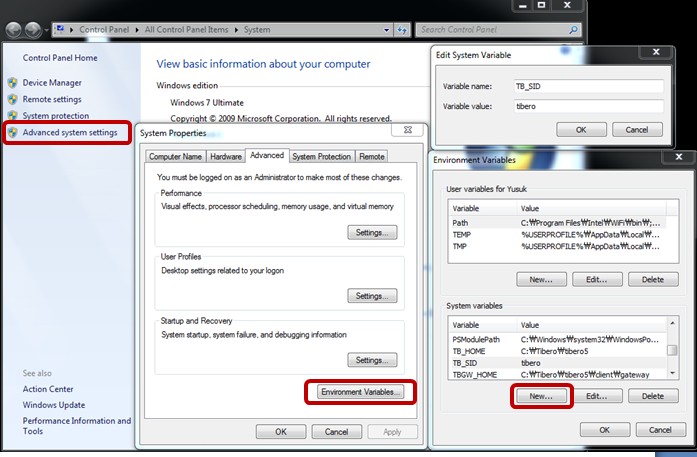
Task: Open Performance Information and Tools link
Action: (77, 425)
